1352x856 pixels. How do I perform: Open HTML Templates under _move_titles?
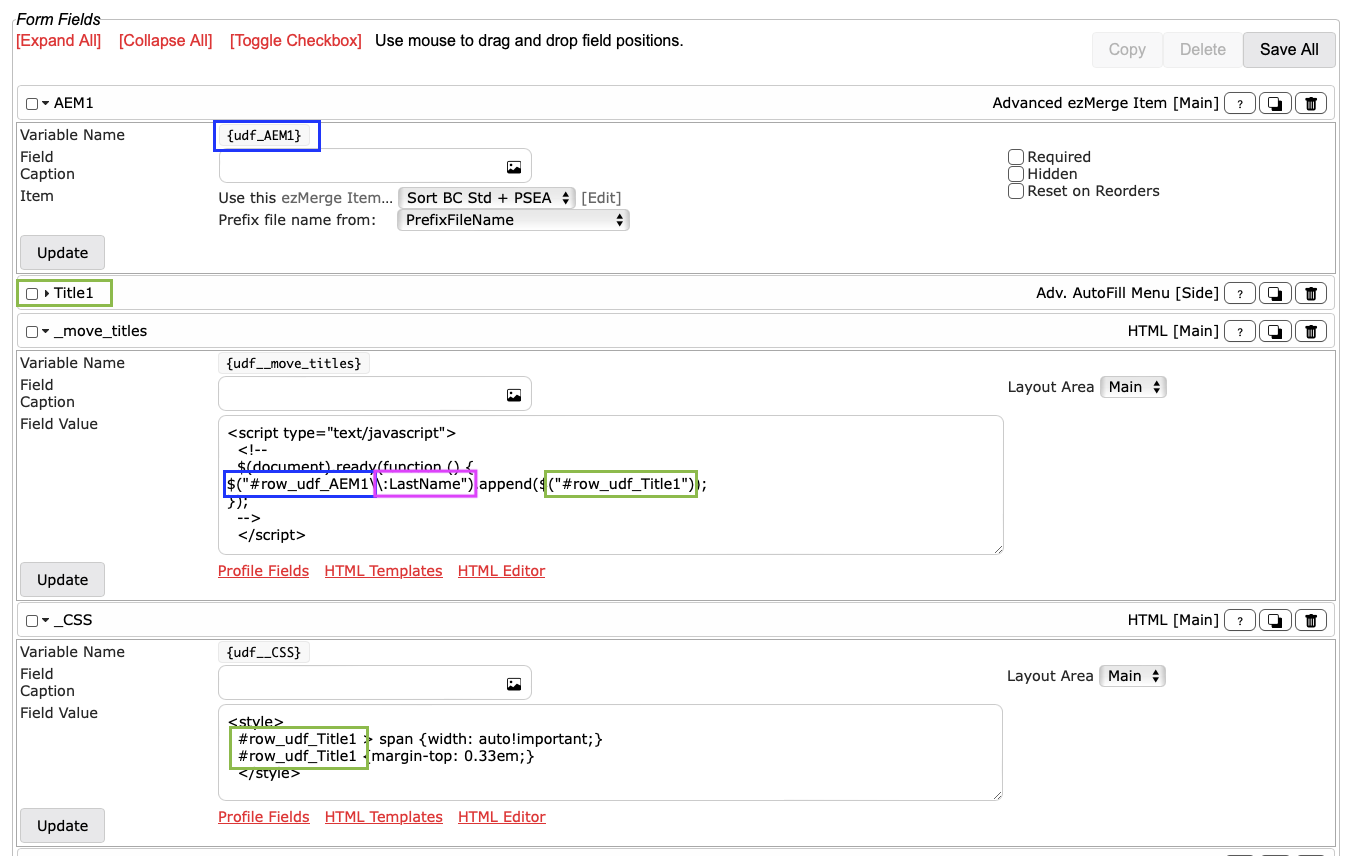[384, 571]
